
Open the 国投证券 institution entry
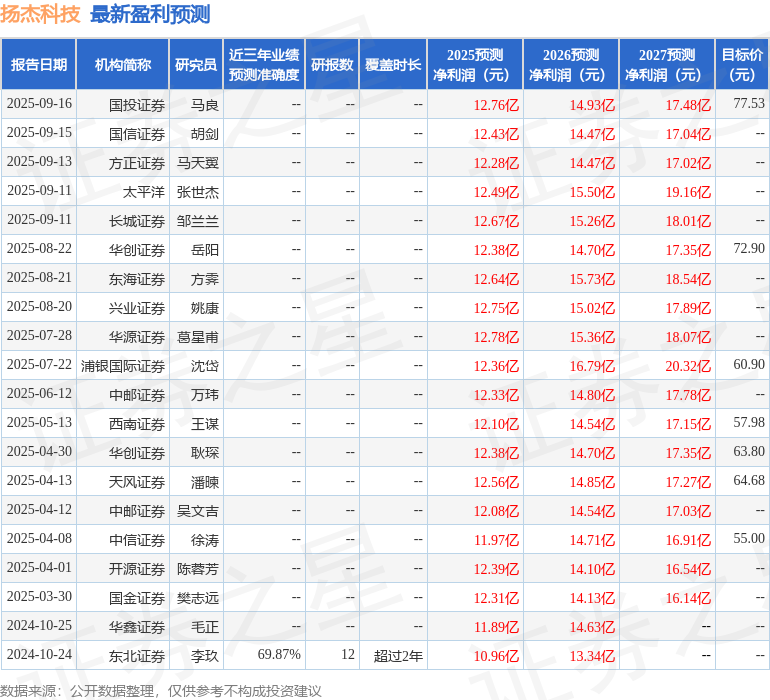click(x=137, y=104)
